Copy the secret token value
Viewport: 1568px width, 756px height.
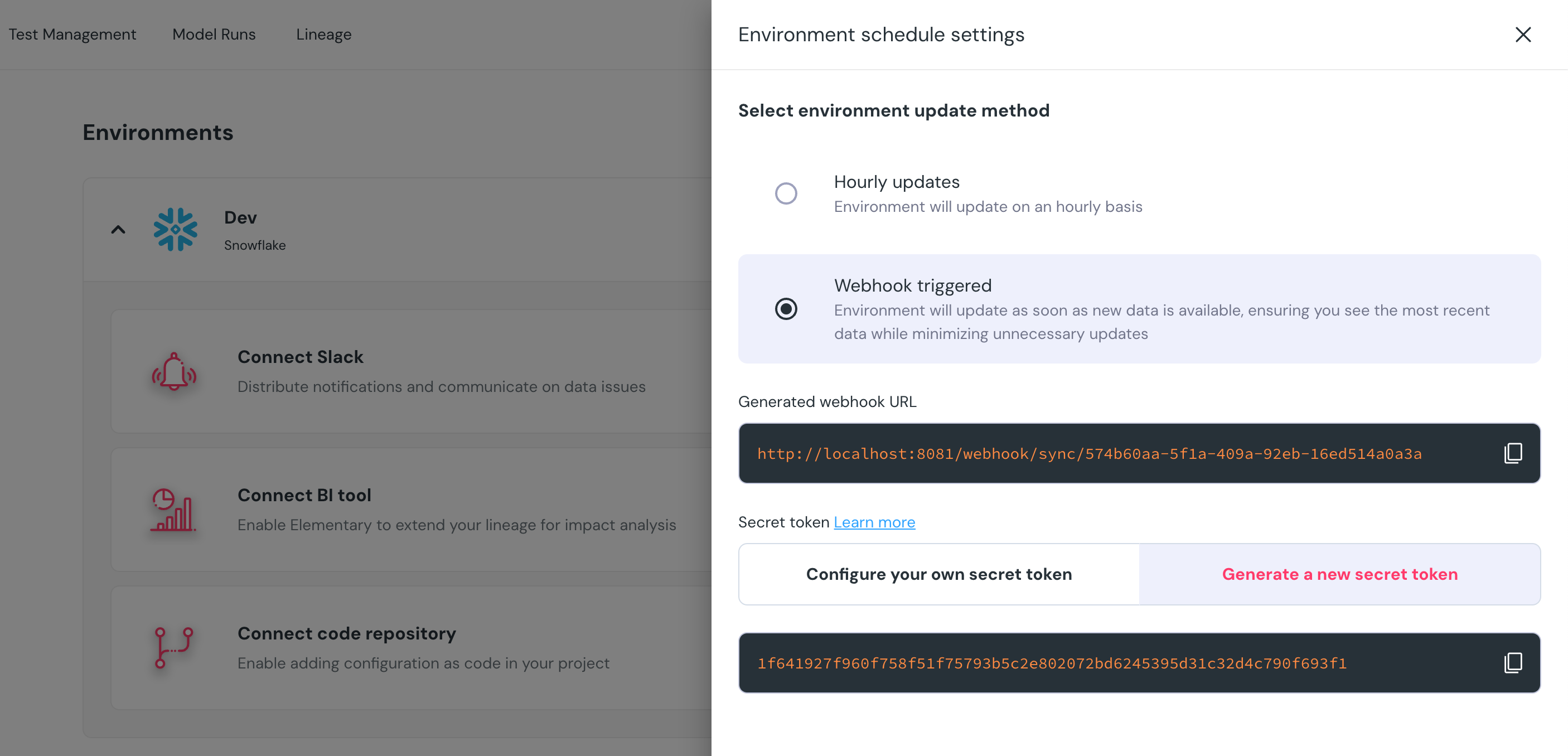click(1513, 662)
